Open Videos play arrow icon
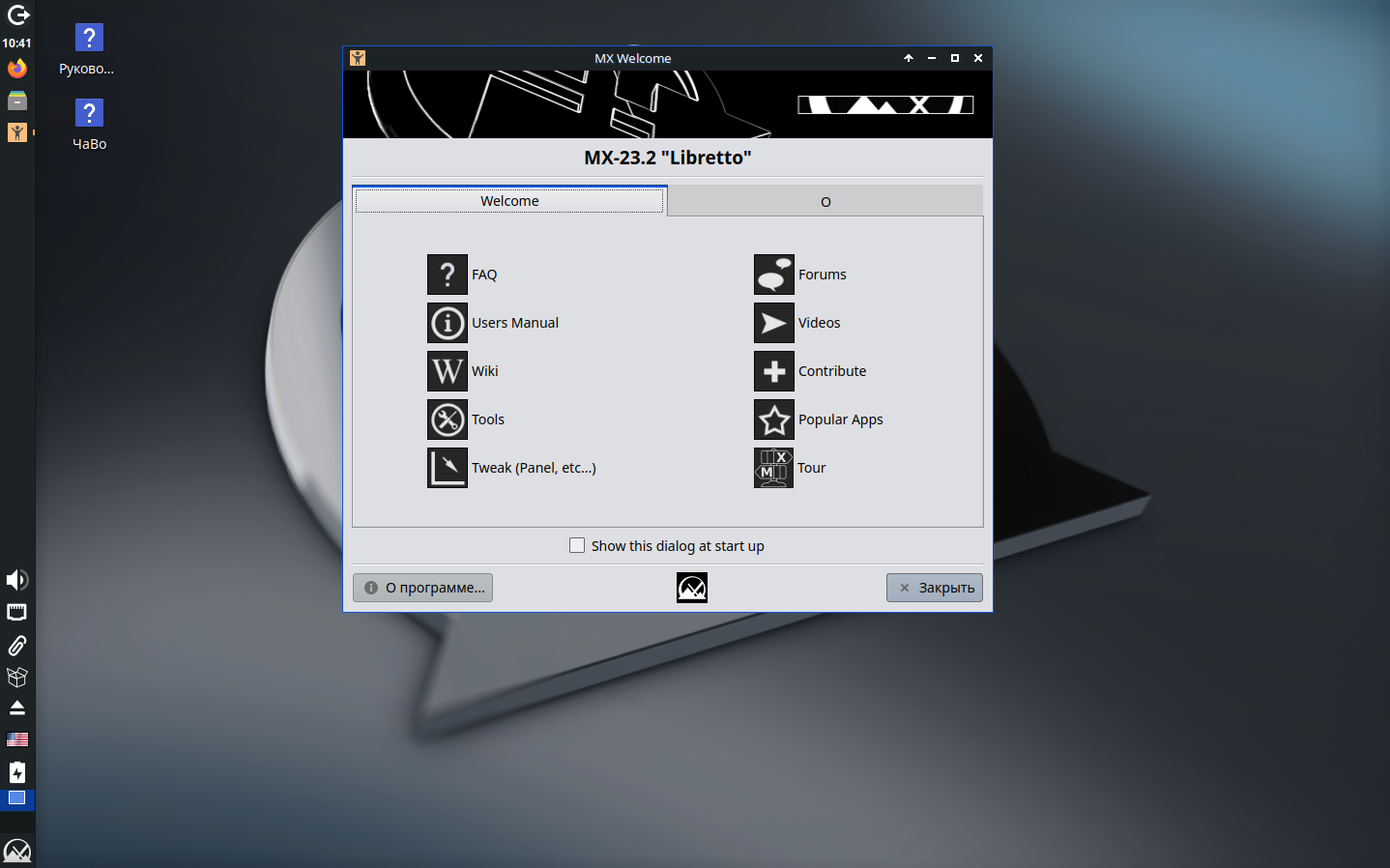1390x868 pixels. pos(774,323)
